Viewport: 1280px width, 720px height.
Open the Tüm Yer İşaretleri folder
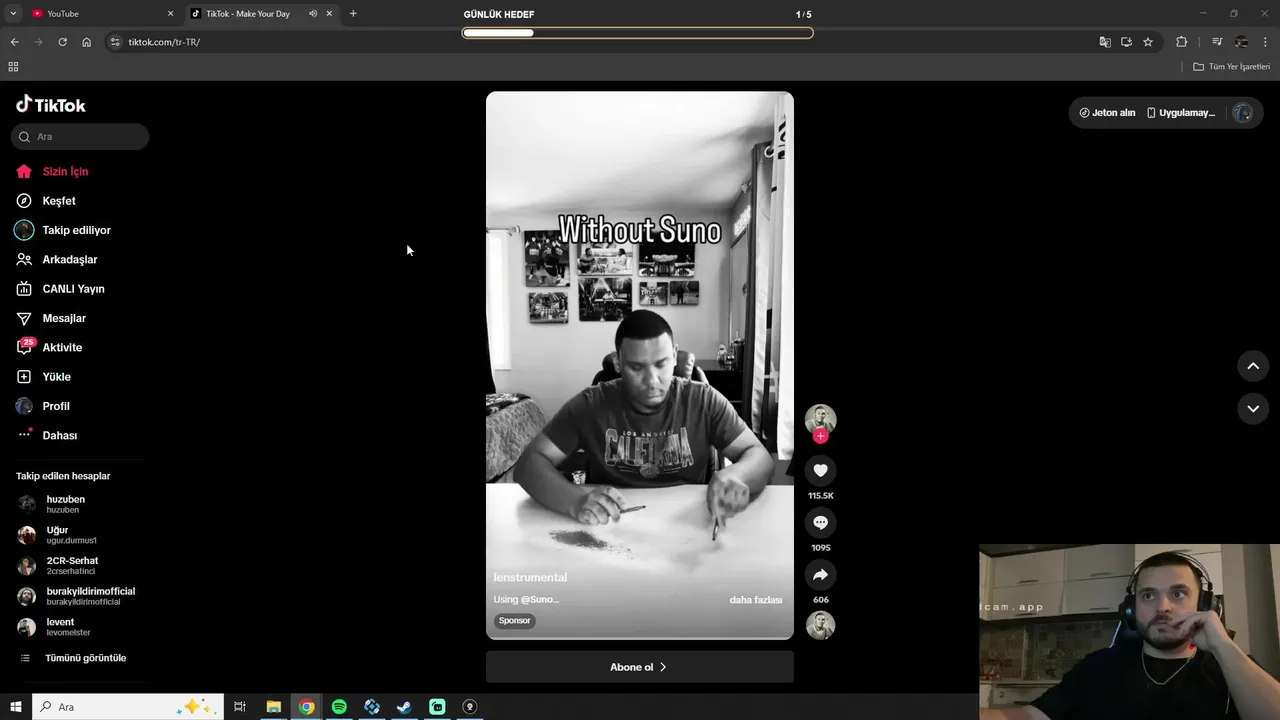(x=1232, y=67)
